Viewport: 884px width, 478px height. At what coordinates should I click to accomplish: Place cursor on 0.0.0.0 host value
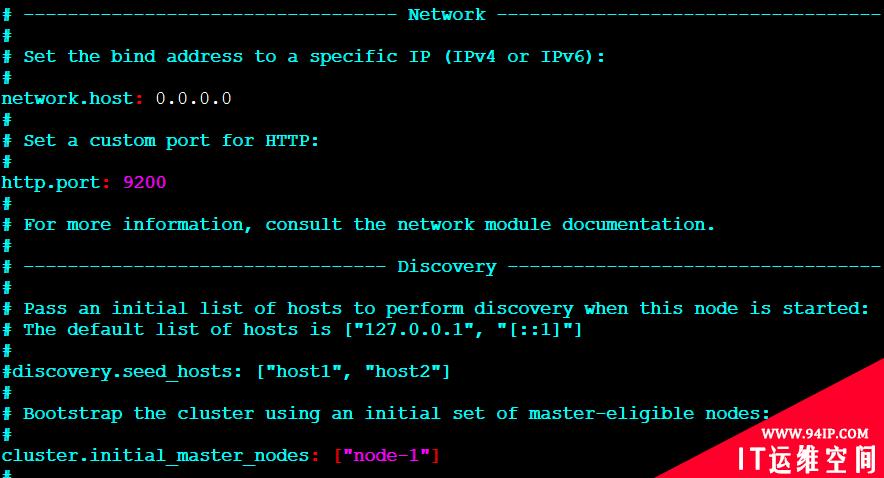tap(193, 98)
